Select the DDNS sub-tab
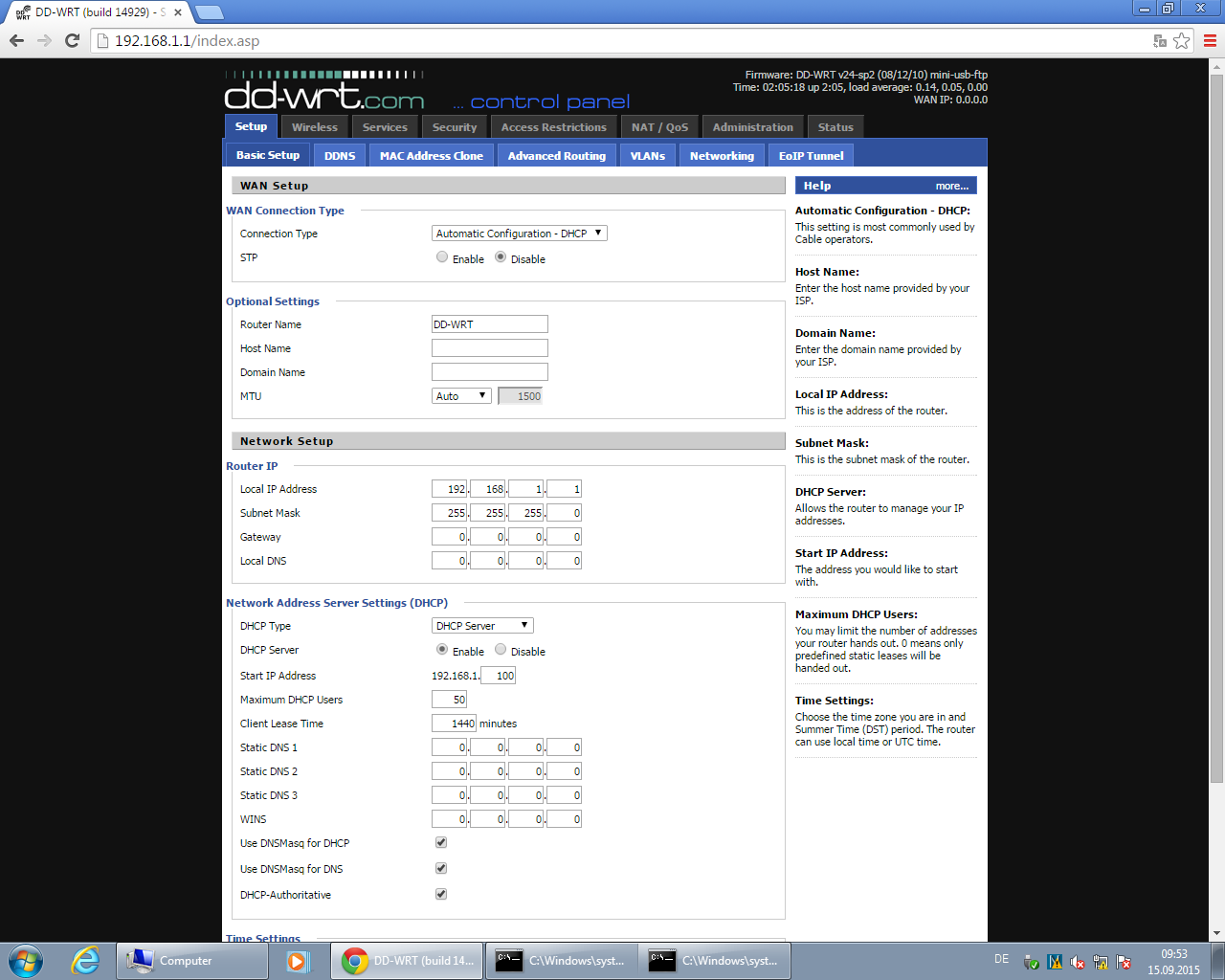Image resolution: width=1225 pixels, height=980 pixels. pyautogui.click(x=340, y=156)
